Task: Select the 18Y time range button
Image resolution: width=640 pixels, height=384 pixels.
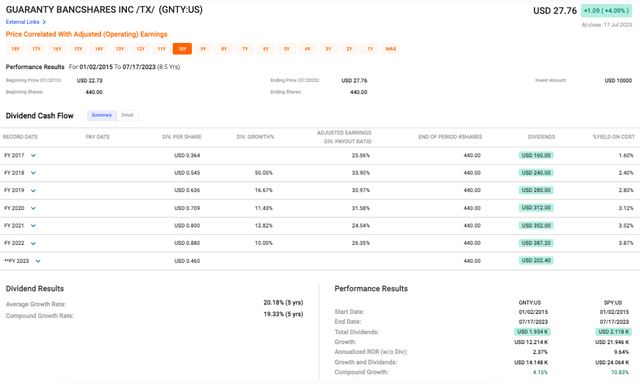Action: [16, 49]
